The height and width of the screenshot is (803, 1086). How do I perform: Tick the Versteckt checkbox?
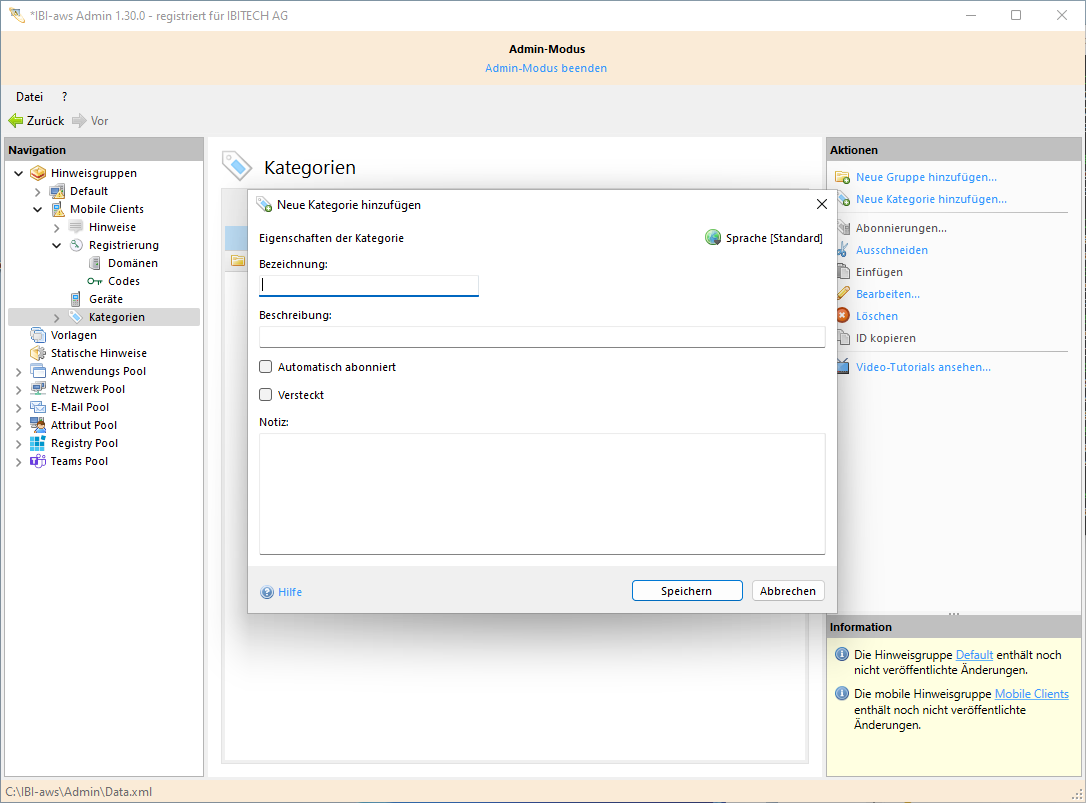tap(266, 395)
